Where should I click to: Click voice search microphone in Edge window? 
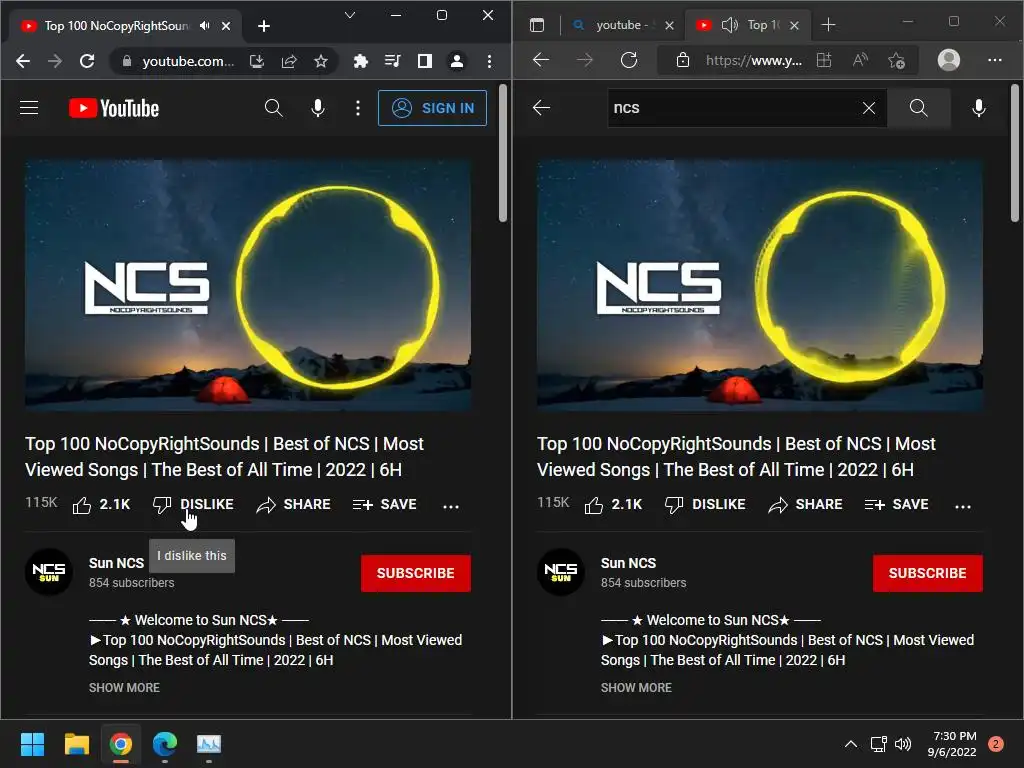979,108
